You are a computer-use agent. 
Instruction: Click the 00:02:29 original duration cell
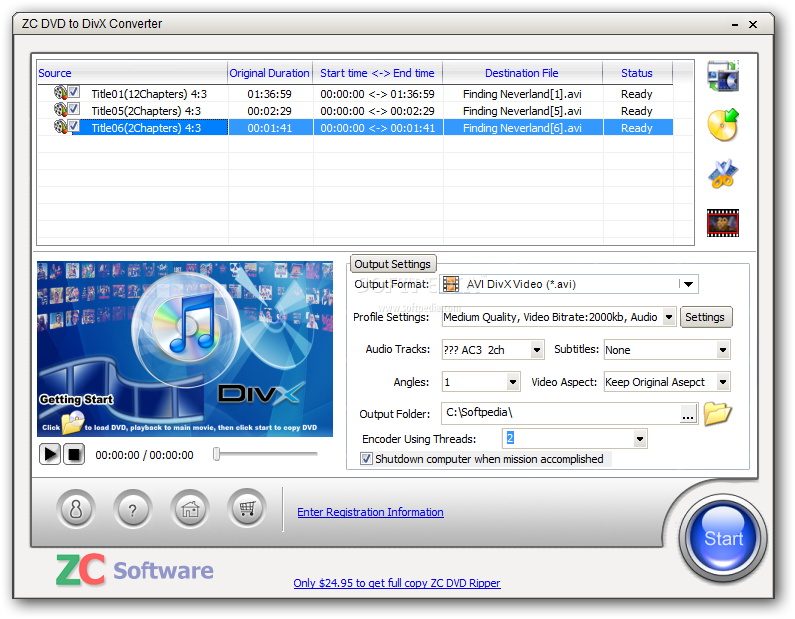(270, 111)
